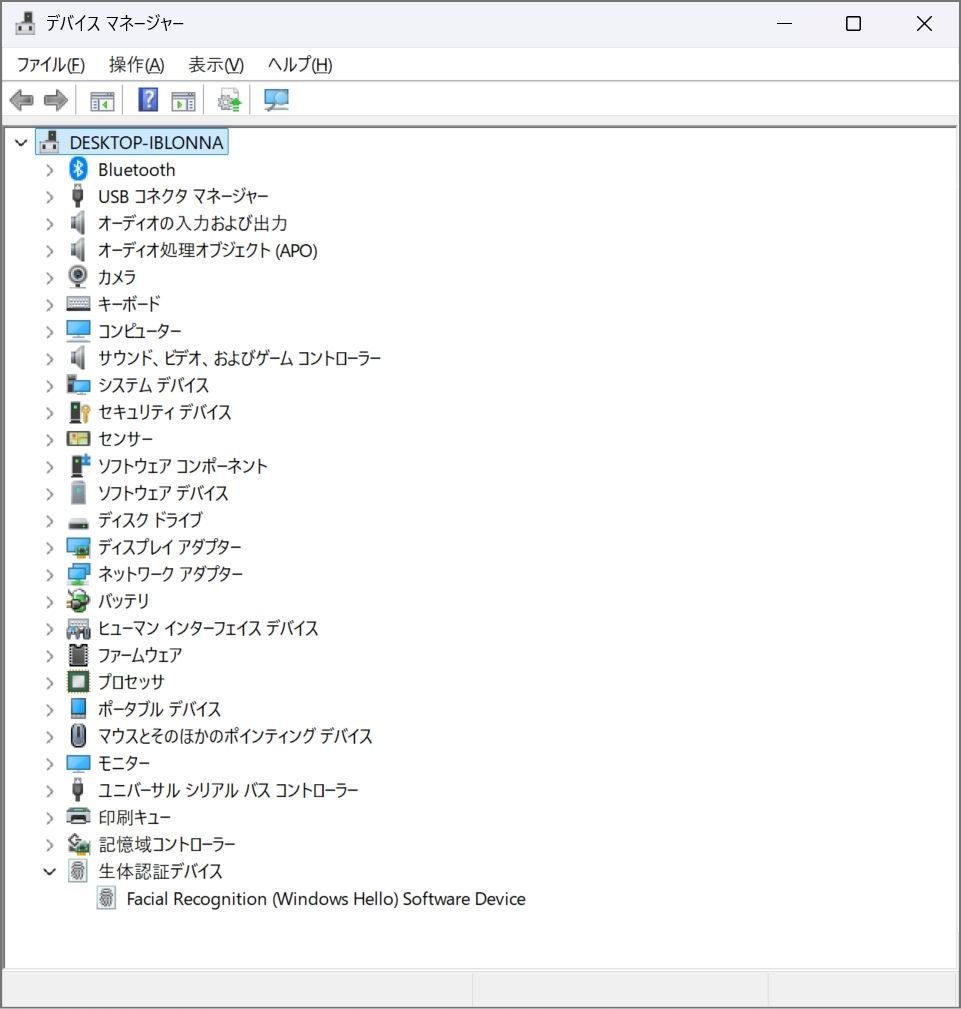This screenshot has height=1009, width=961.
Task: Click the プロセッサ chip icon
Action: 78,682
